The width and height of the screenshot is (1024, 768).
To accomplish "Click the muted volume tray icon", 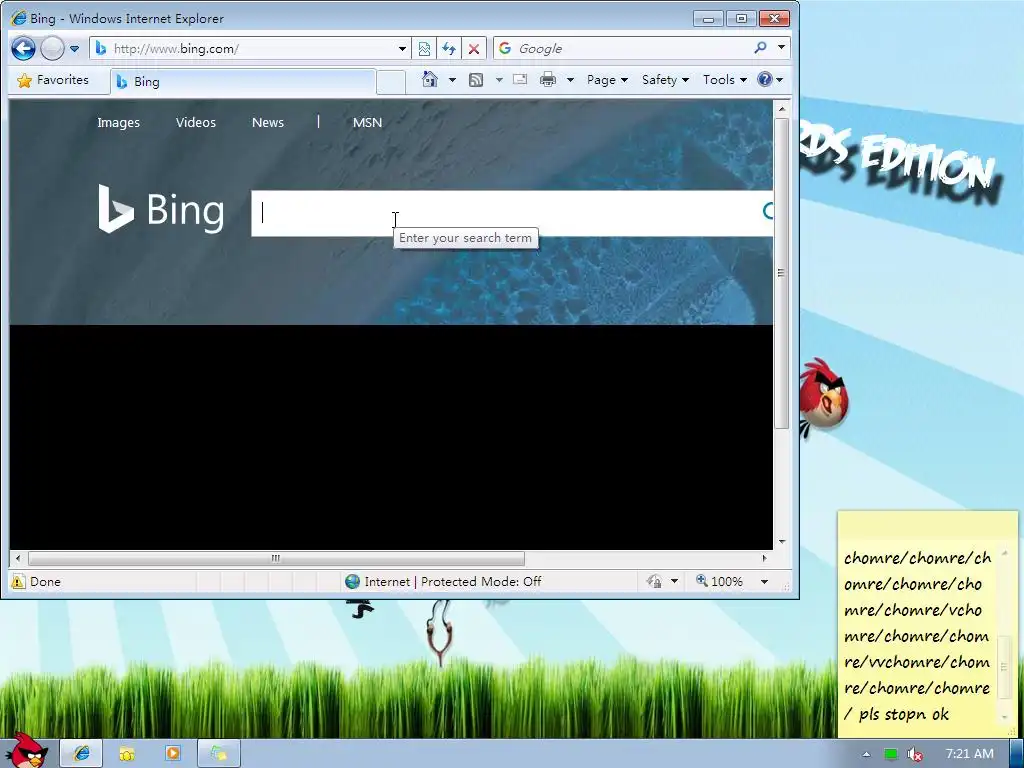I will tap(914, 754).
